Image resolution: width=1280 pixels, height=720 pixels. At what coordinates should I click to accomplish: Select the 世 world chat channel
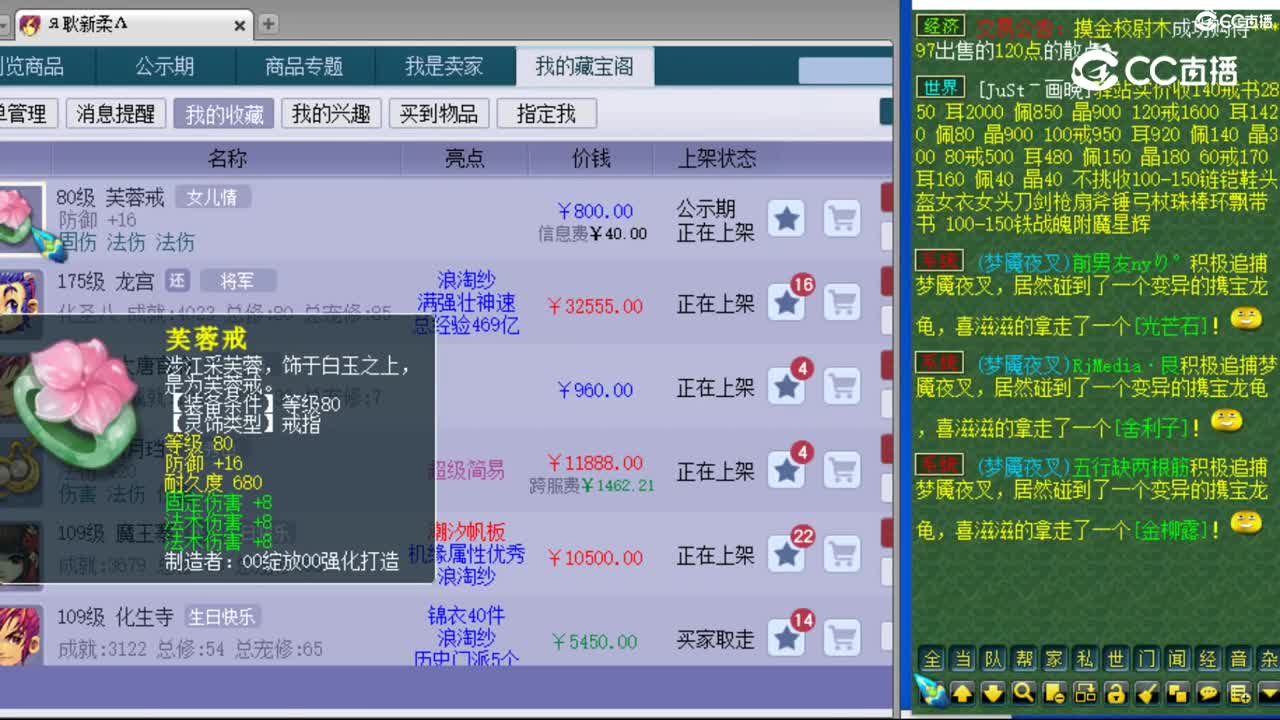[x=1116, y=659]
